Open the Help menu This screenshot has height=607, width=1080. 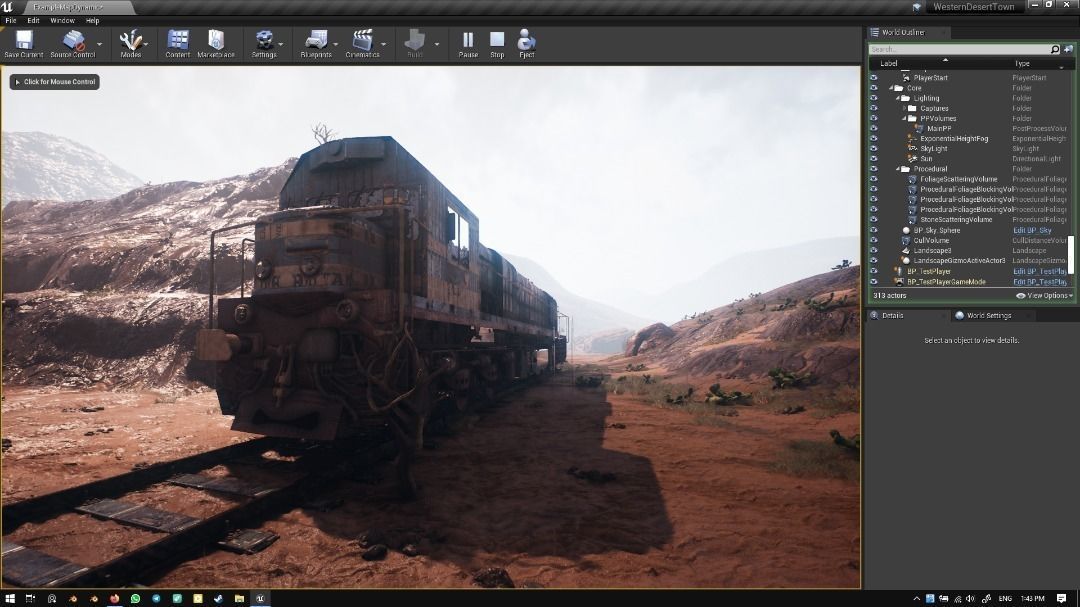[x=92, y=21]
